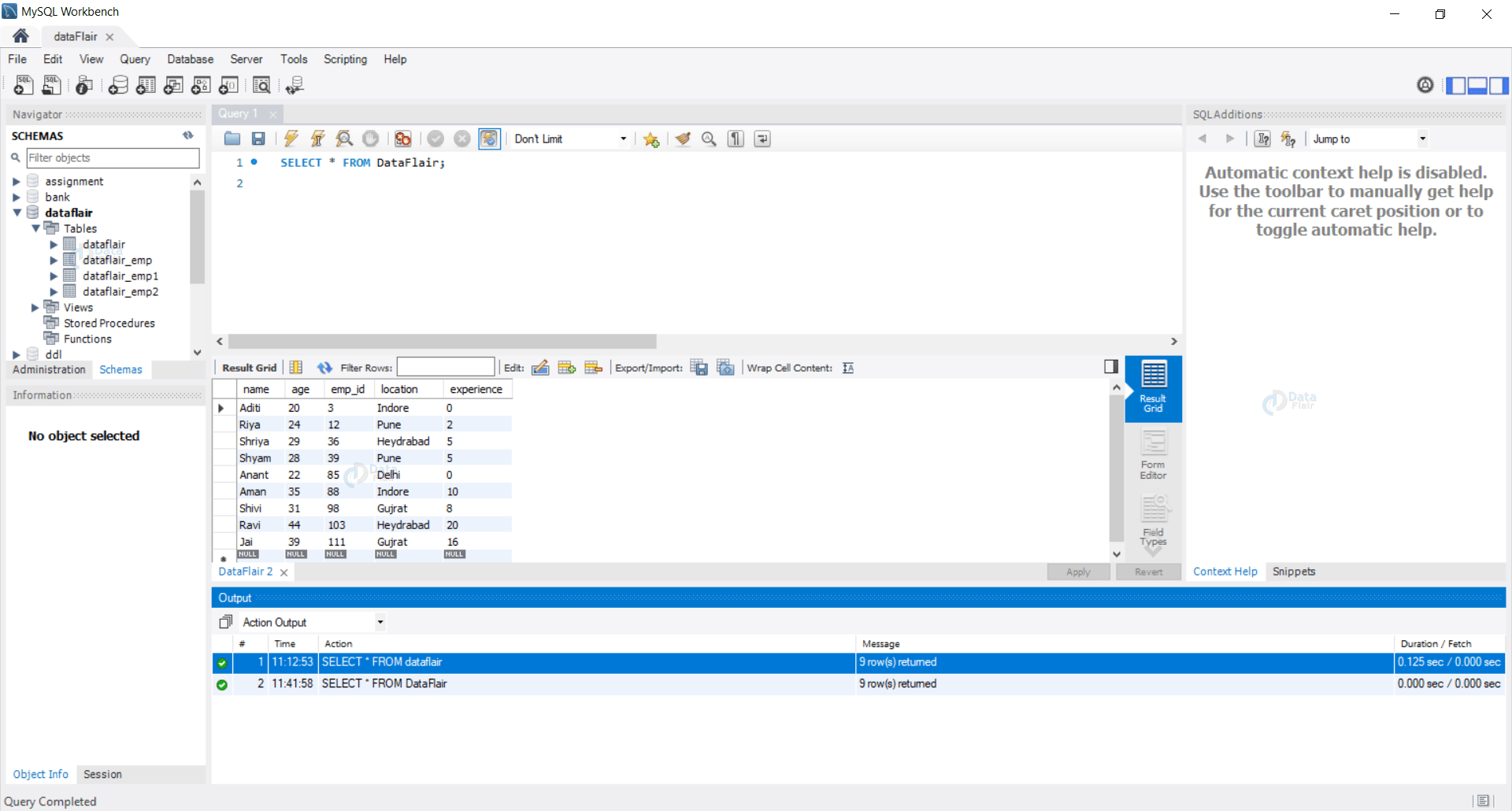Screen dimensions: 1512x811
Task: Switch to the Session tab
Action: [x=102, y=774]
